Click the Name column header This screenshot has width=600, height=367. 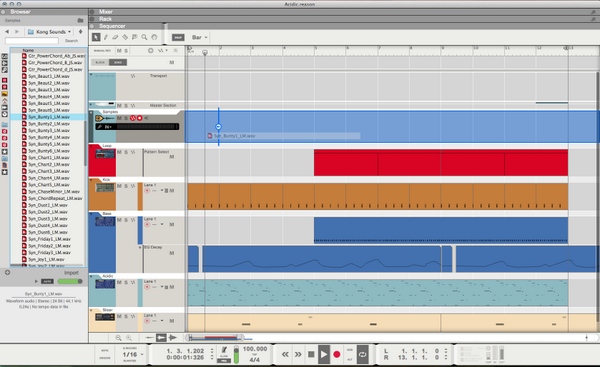[28, 50]
